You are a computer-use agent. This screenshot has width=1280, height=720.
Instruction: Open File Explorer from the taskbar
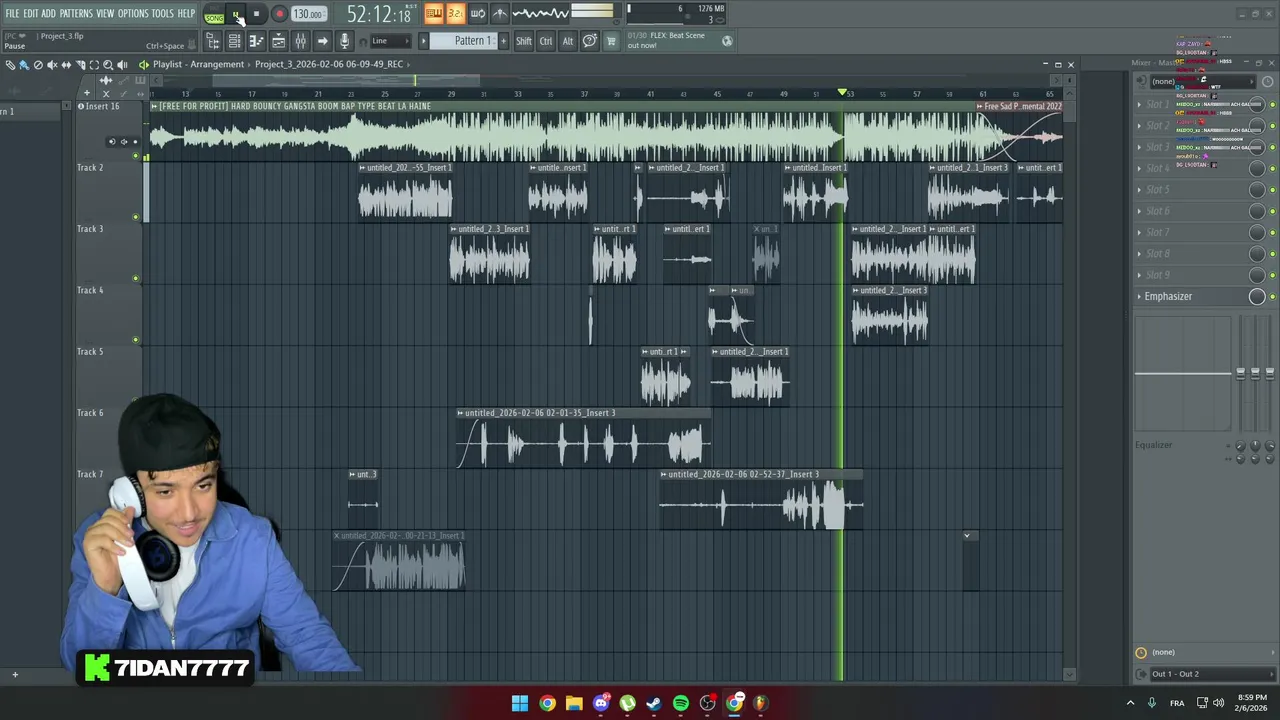tap(574, 703)
